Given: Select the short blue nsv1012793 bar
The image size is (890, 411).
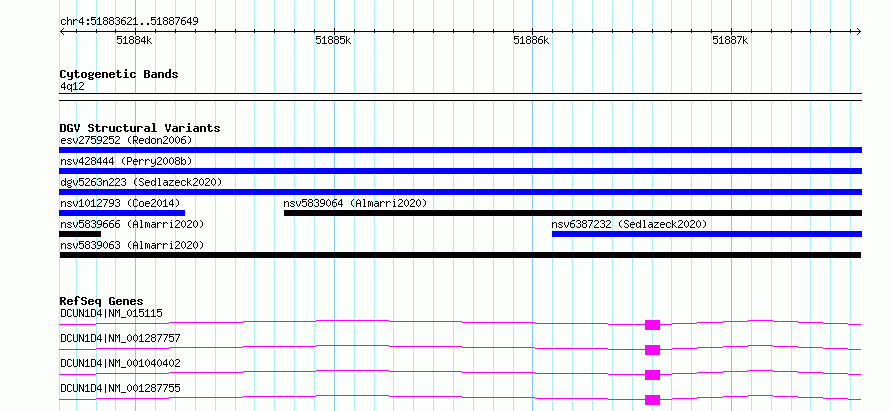Looking at the screenshot, I should click(x=122, y=213).
